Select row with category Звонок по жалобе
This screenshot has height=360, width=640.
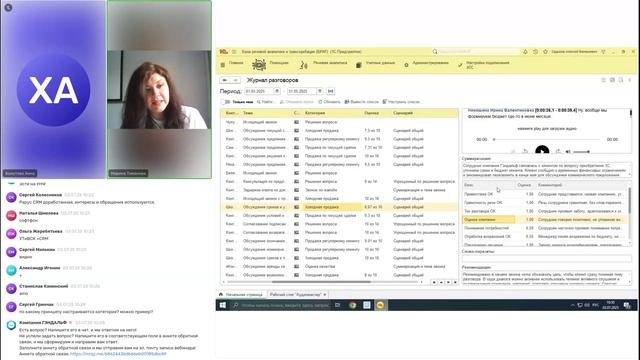point(340,190)
